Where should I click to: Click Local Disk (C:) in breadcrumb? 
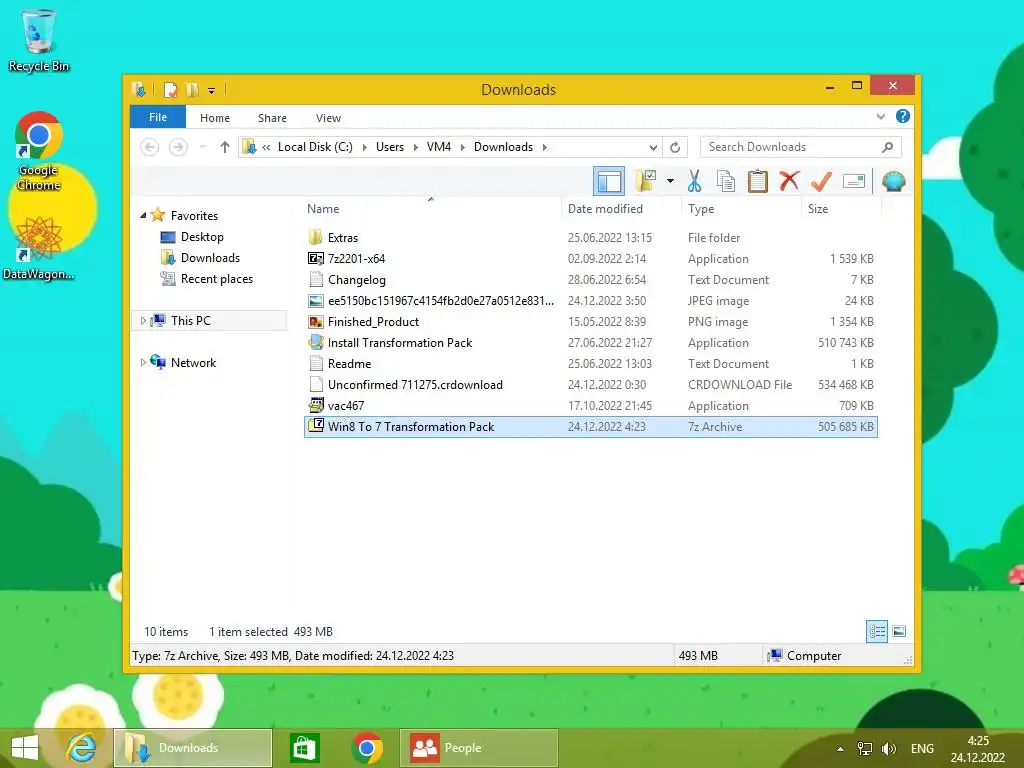click(x=315, y=147)
